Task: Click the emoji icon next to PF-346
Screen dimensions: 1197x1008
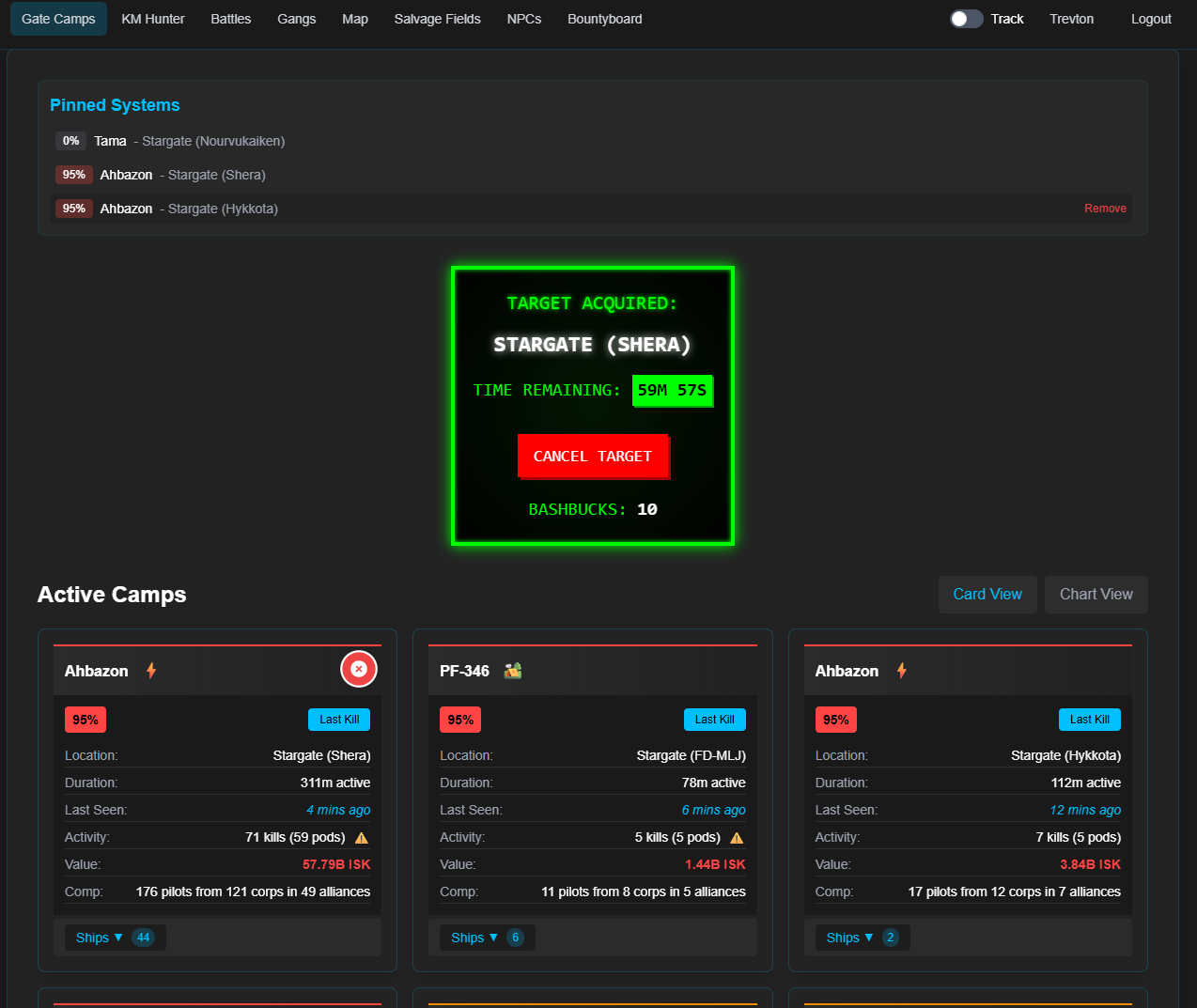Action: [x=513, y=671]
